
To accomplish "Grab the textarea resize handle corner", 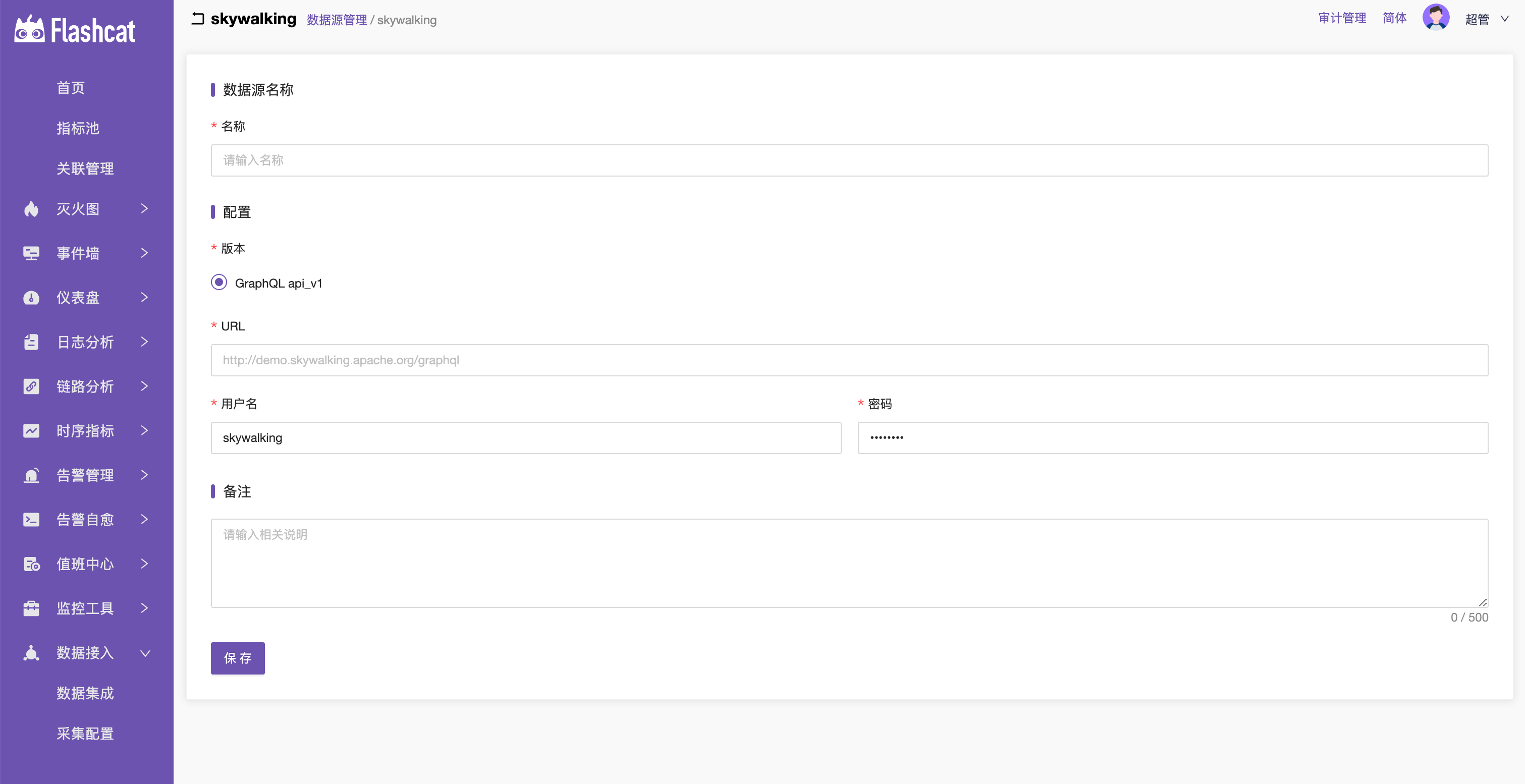I will (1483, 602).
